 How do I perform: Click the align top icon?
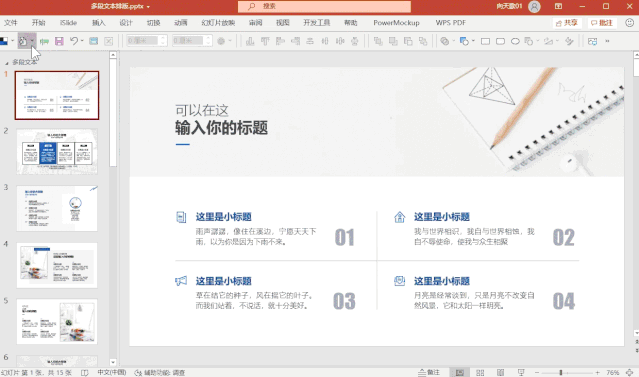pos(265,41)
